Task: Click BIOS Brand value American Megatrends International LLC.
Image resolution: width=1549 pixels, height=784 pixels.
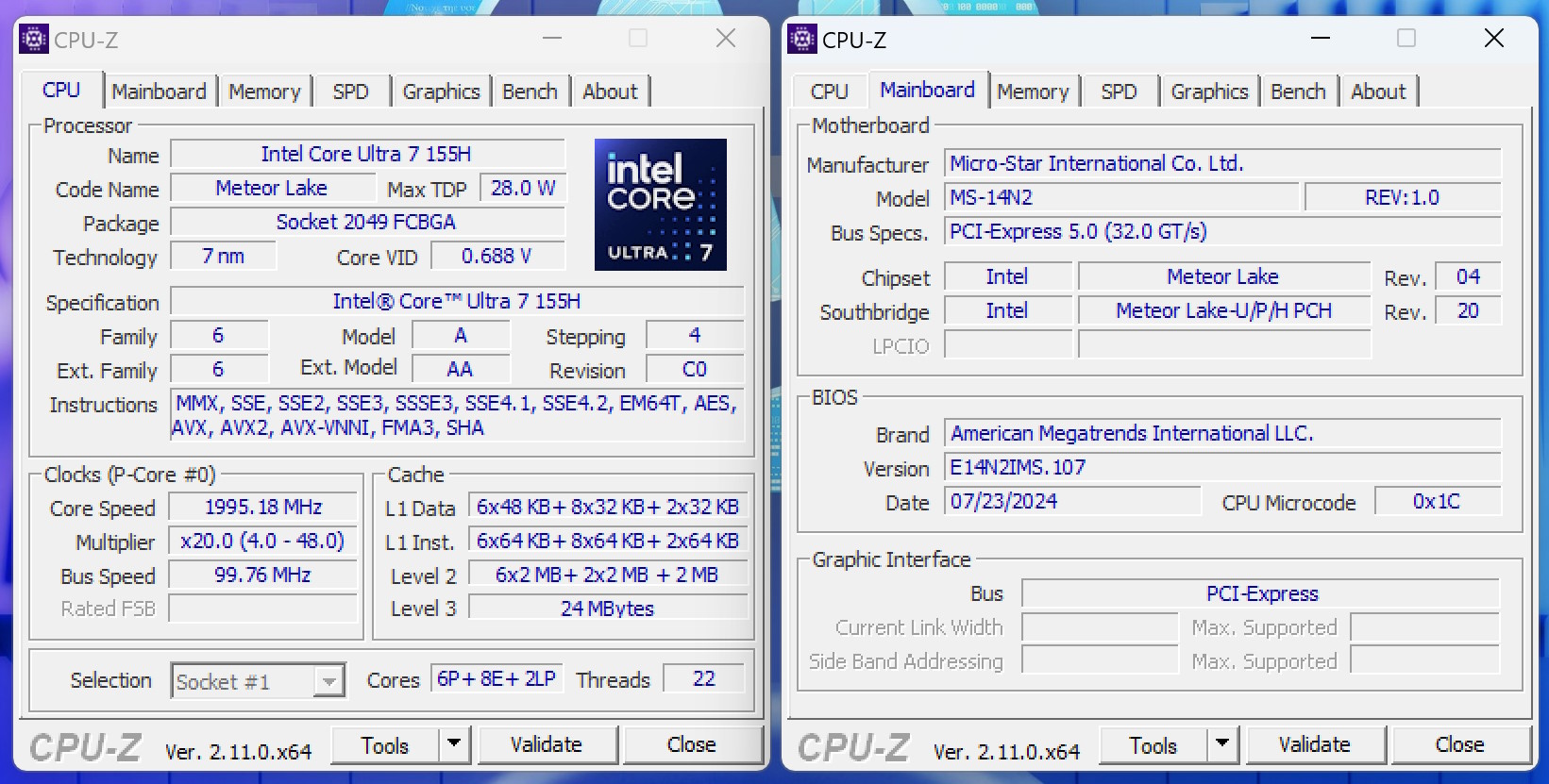Action: pyautogui.click(x=1223, y=433)
